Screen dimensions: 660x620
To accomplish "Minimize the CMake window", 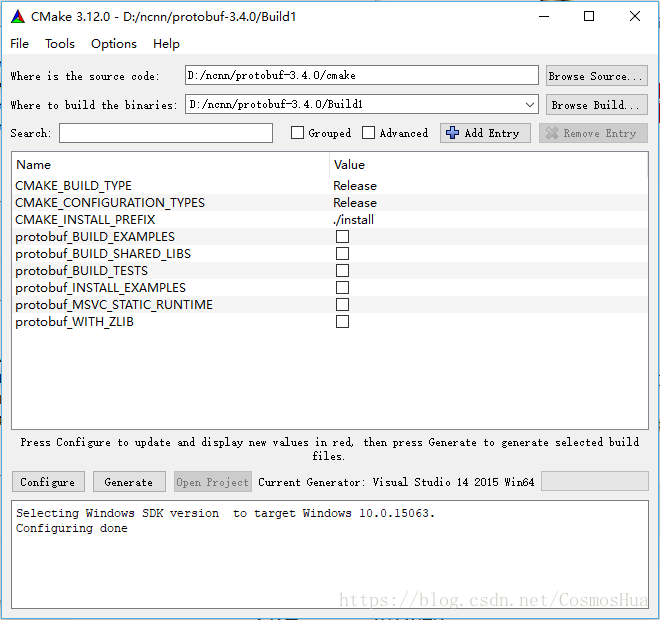I will [544, 16].
